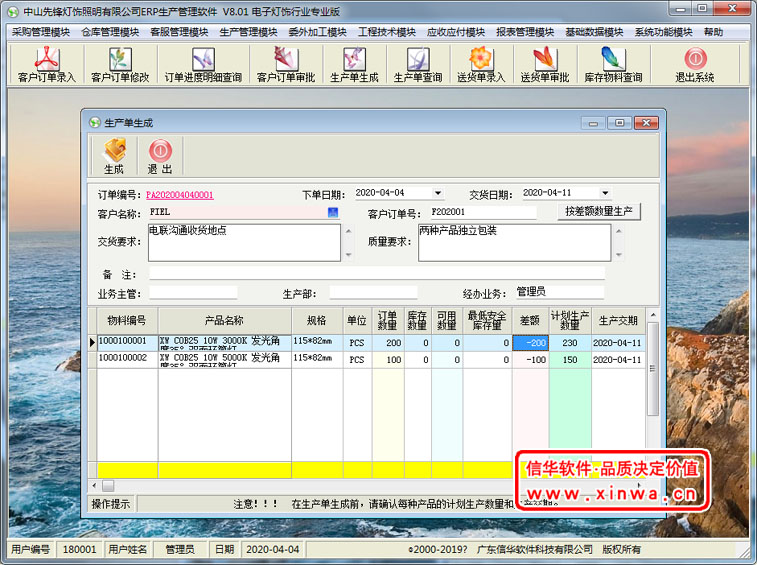Open 客户订单录入 toolbar icon
Viewport: 757px width, 565px height.
pos(46,64)
